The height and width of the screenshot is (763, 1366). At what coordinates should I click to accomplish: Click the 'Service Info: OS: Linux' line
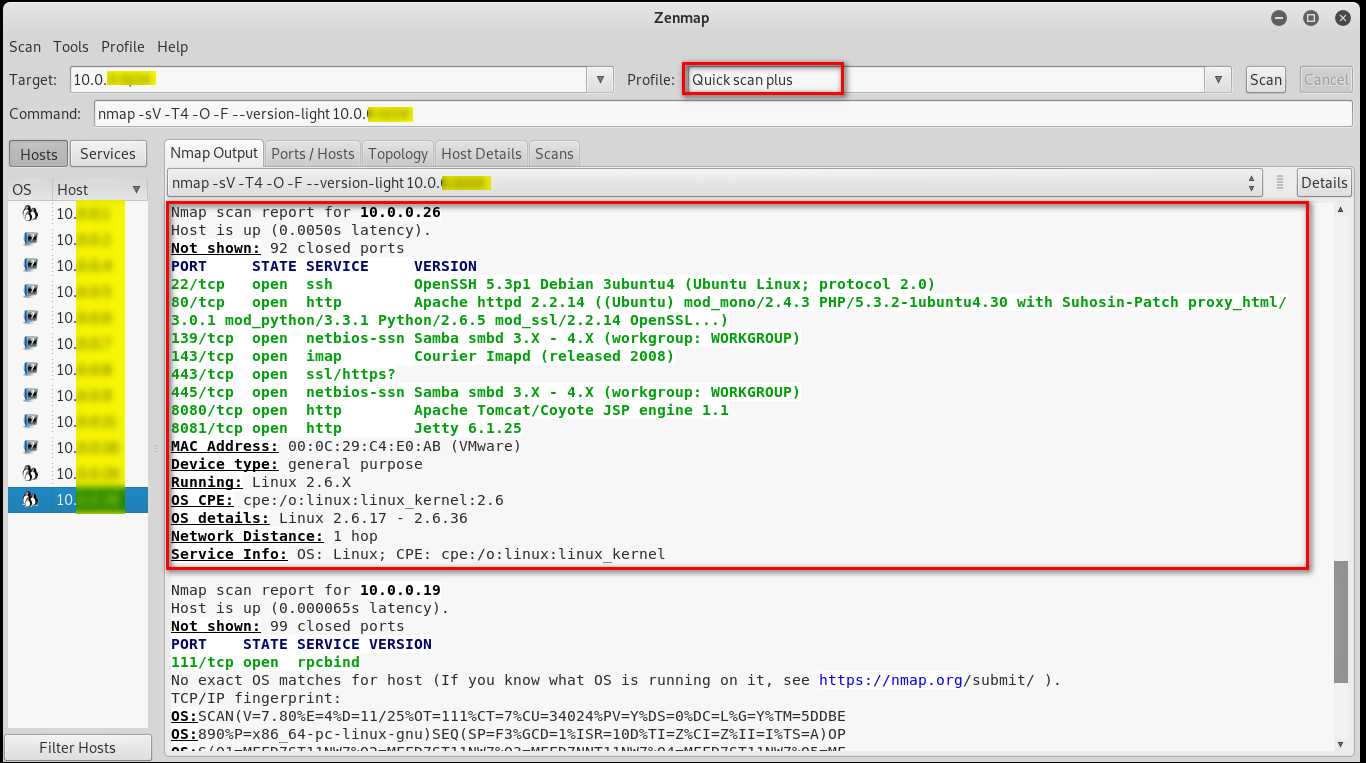click(418, 554)
